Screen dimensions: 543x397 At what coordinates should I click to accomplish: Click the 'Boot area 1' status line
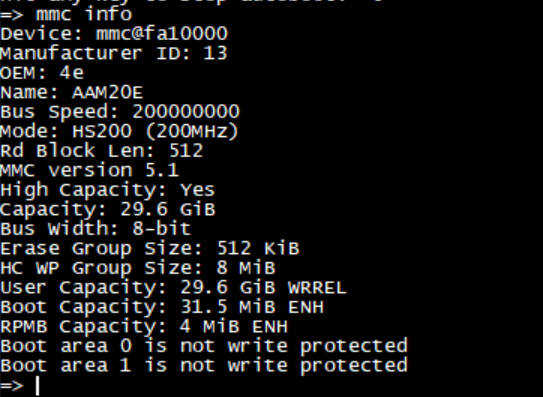point(204,365)
